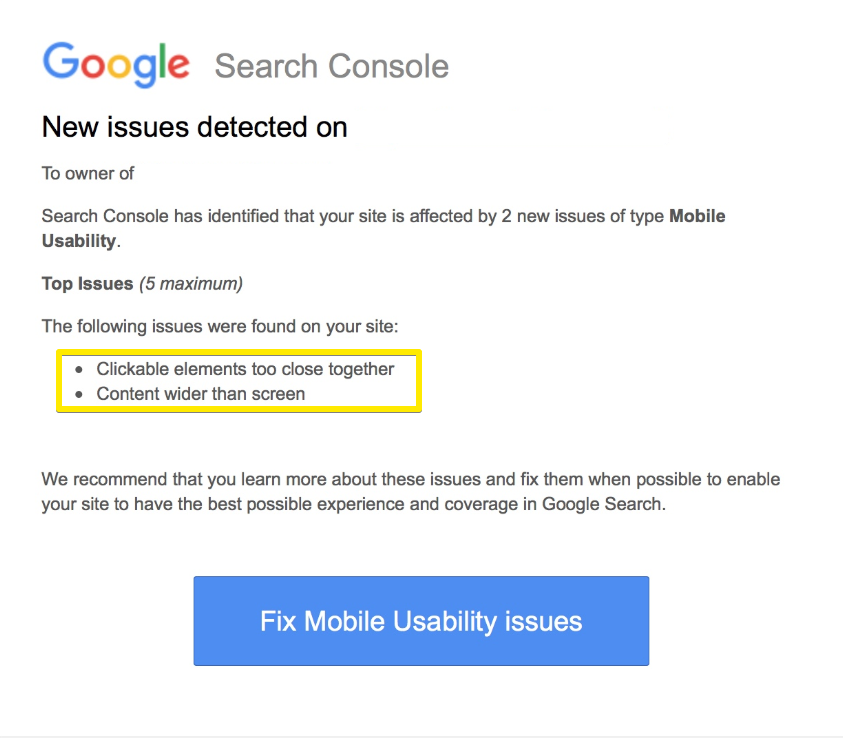Click the 'Top Issues' label
This screenshot has height=738, width=843.
click(88, 284)
